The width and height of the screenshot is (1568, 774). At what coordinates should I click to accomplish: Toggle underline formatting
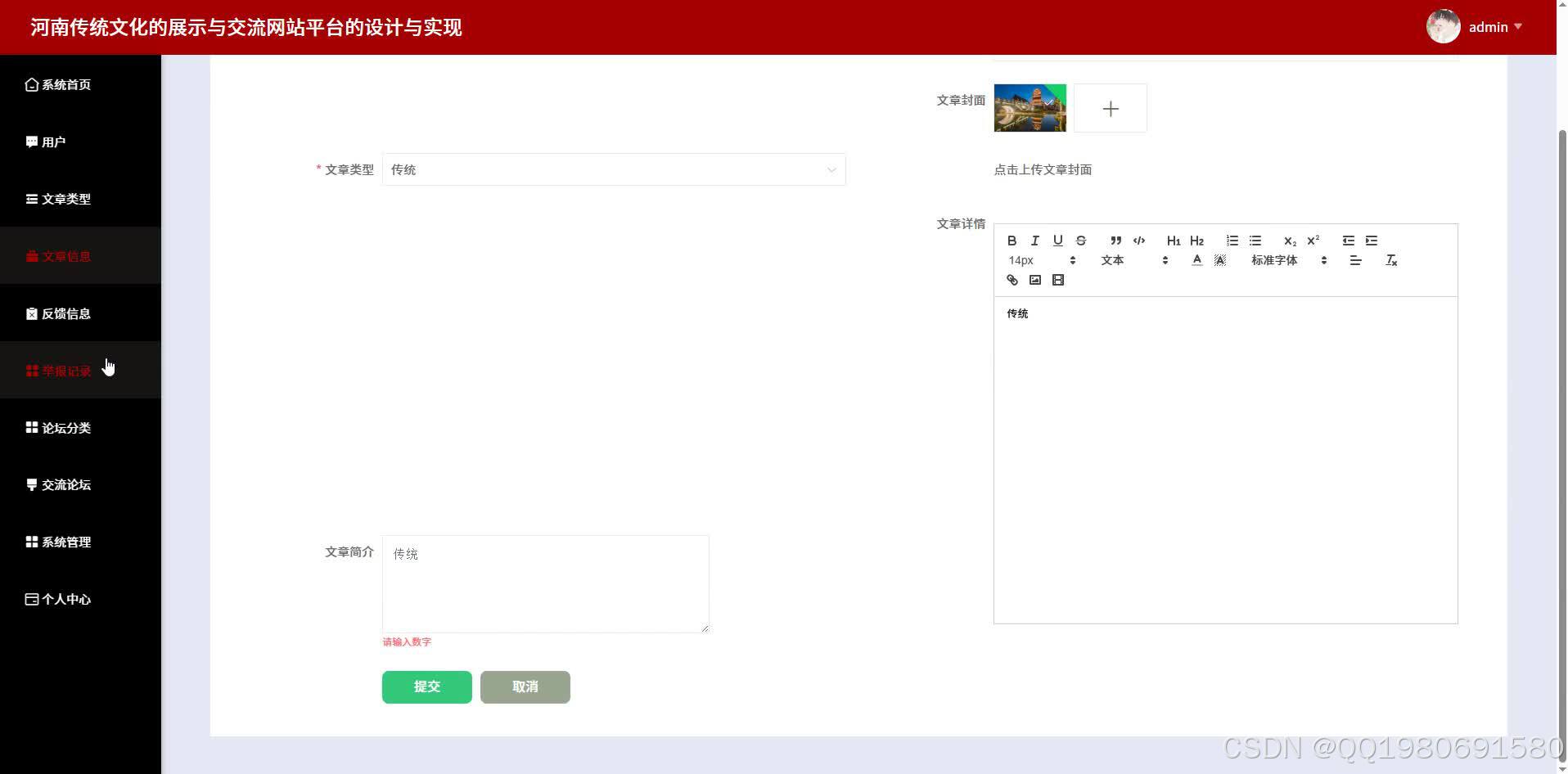[x=1057, y=241]
